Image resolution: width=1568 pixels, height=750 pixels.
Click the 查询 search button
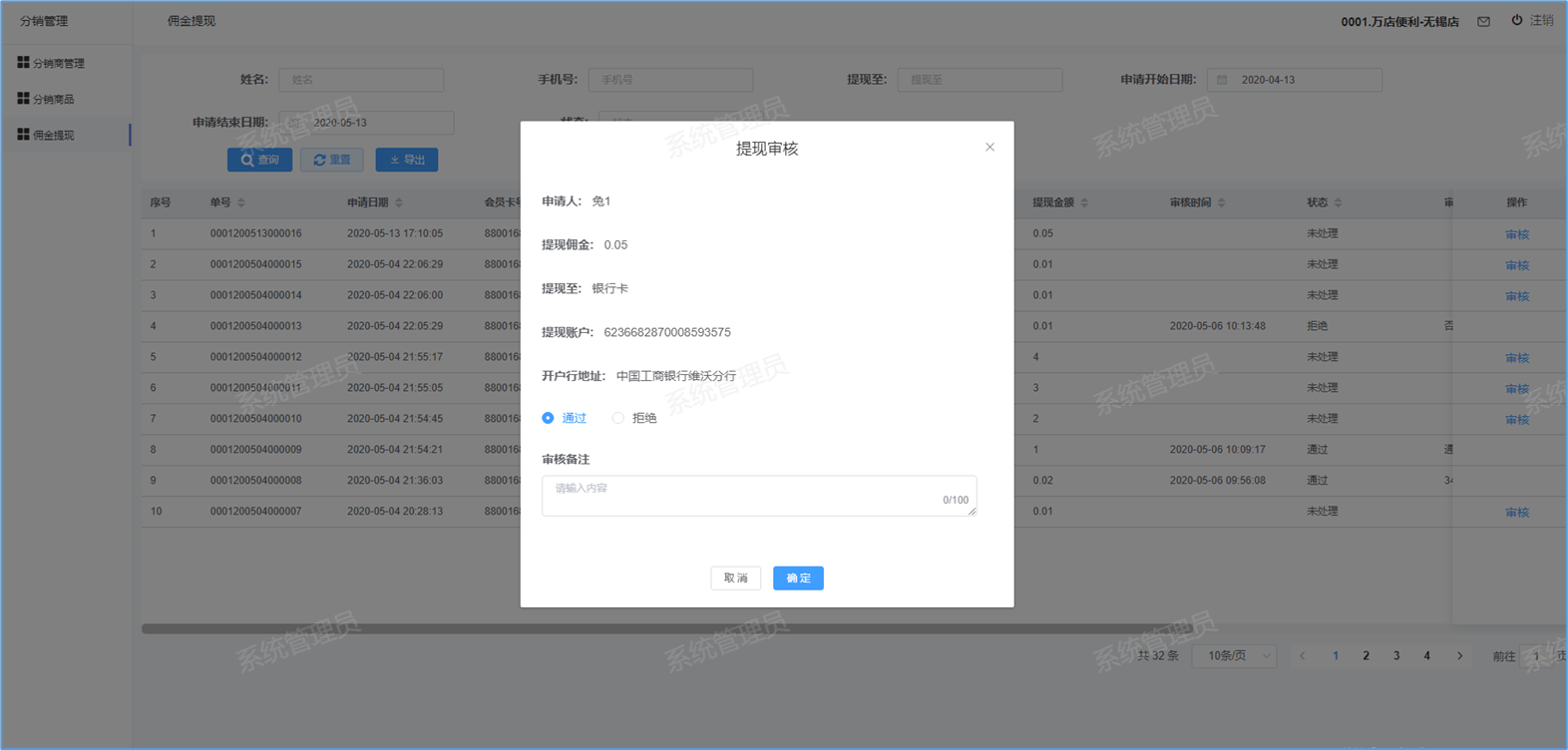pyautogui.click(x=259, y=160)
